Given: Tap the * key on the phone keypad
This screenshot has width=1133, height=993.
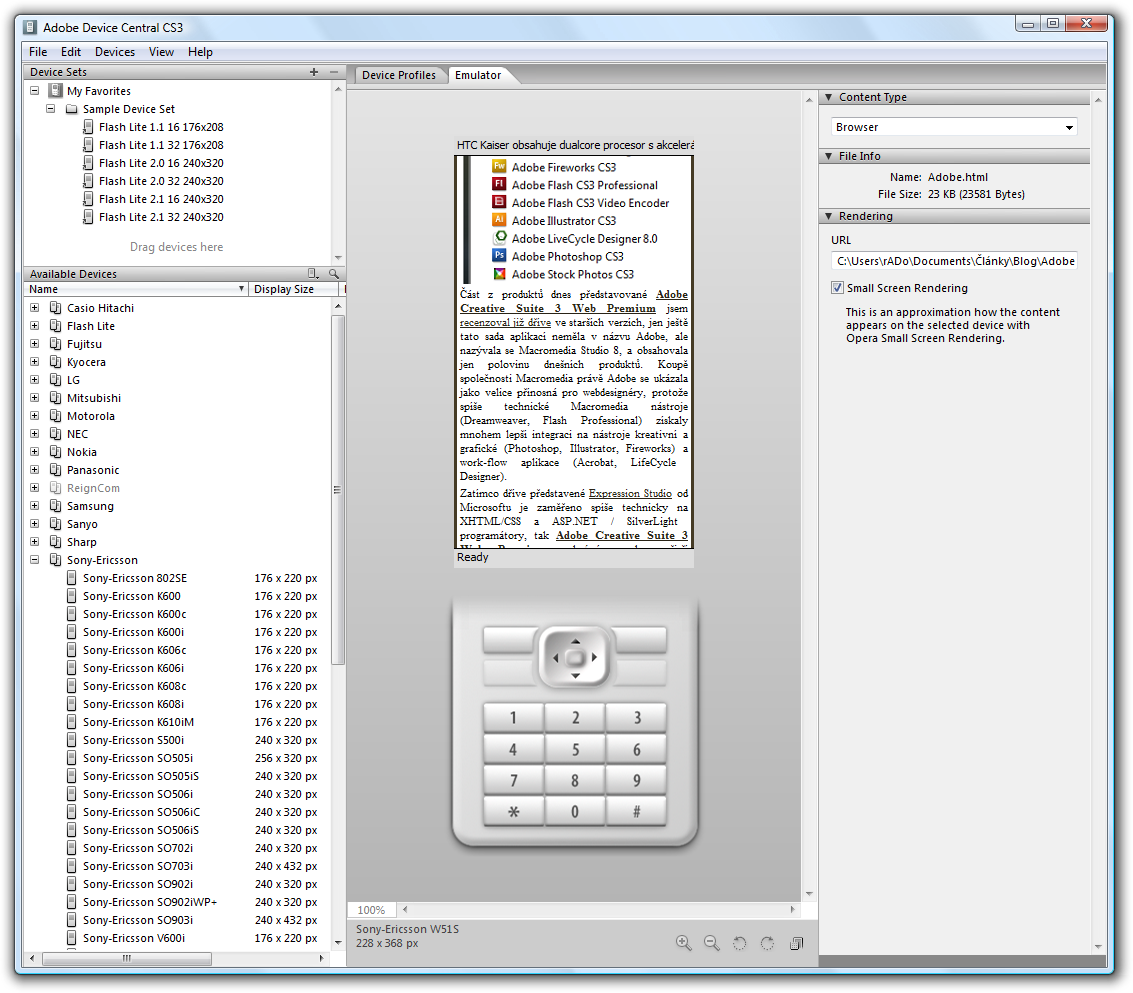Looking at the screenshot, I should 513,812.
